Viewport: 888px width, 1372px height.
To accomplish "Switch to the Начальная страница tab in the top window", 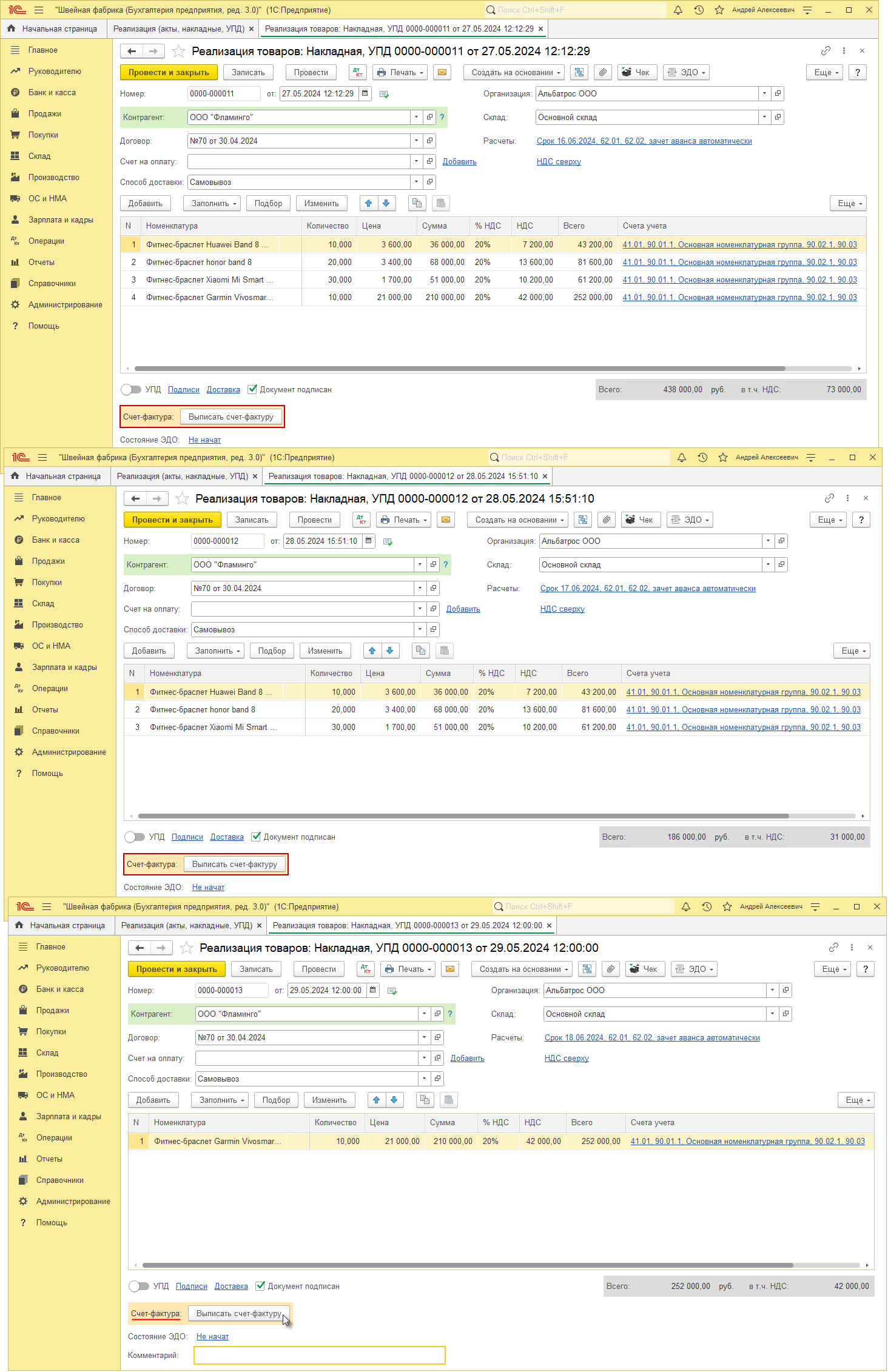I will tap(53, 28).
